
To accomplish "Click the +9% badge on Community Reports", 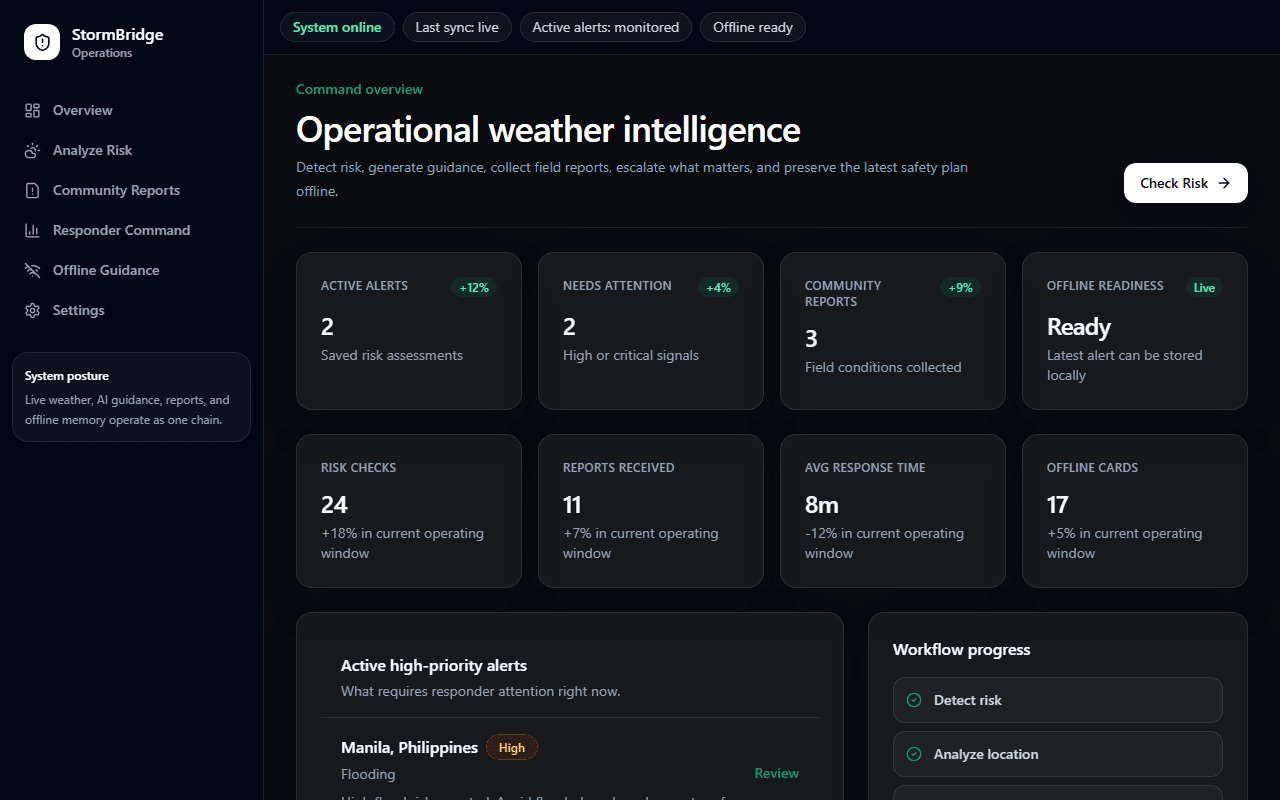I will tap(960, 288).
